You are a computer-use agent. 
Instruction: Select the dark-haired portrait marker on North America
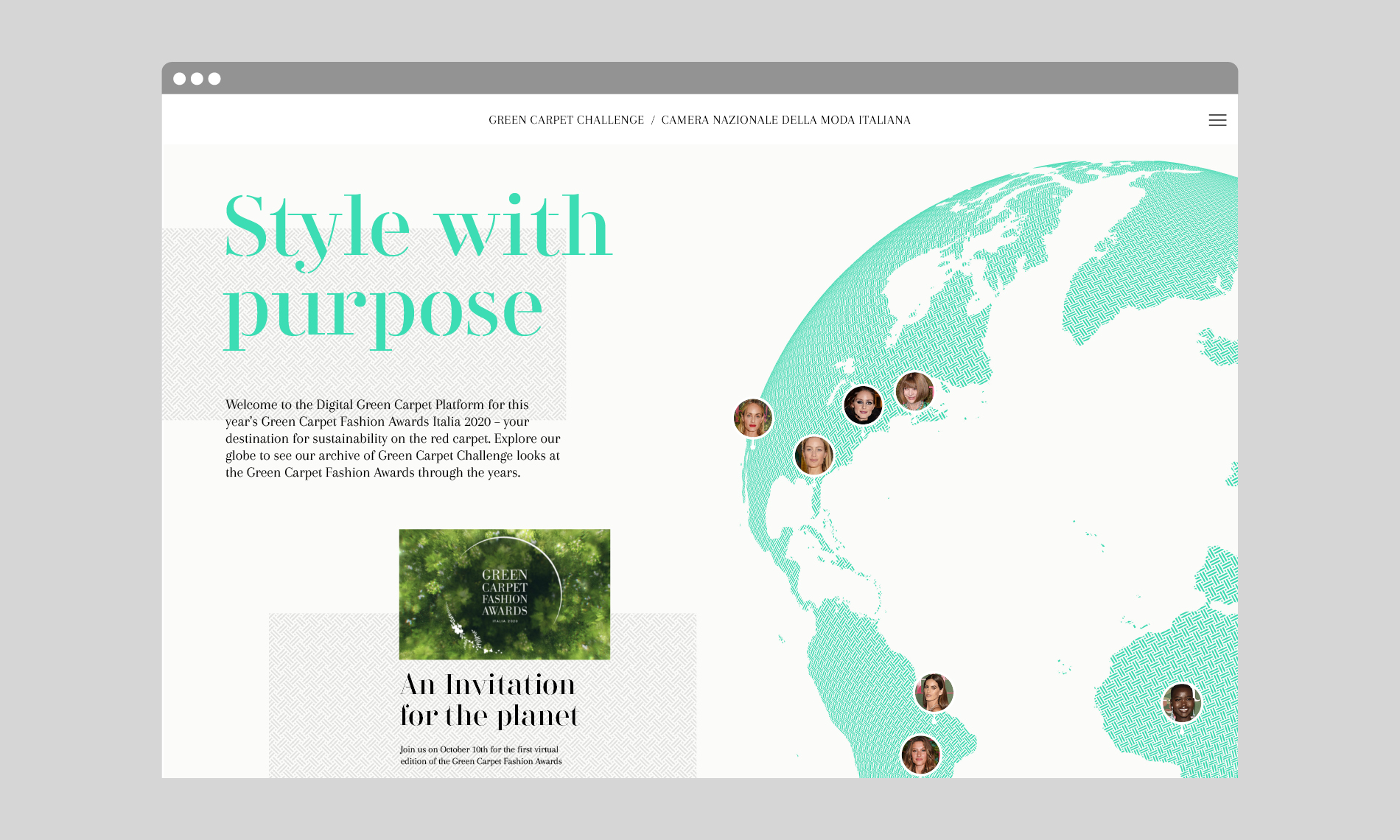pyautogui.click(x=862, y=405)
